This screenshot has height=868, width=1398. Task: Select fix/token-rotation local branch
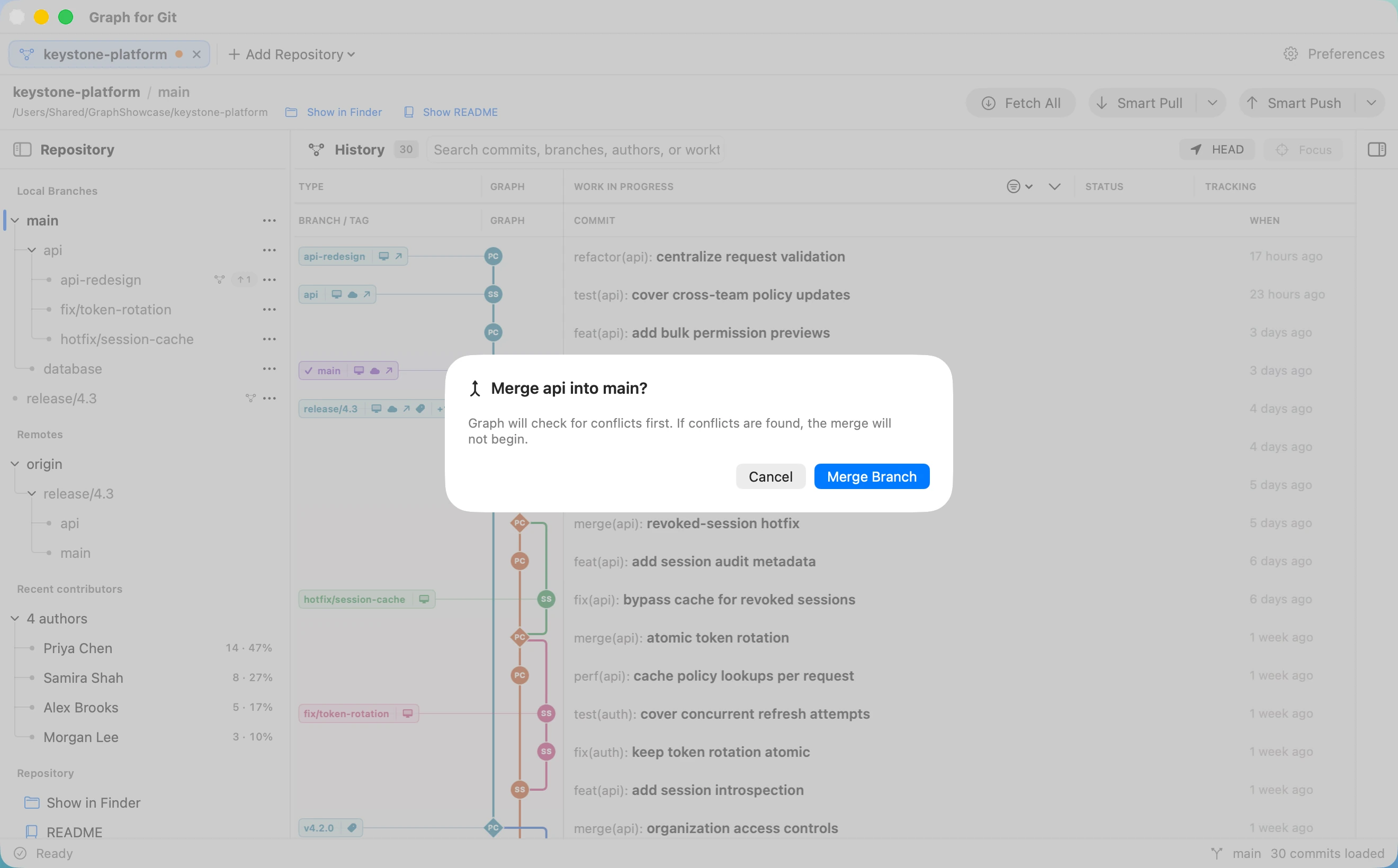tap(115, 310)
